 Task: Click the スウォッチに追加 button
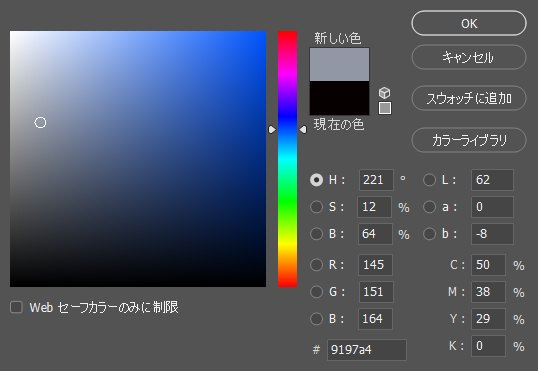(x=469, y=98)
